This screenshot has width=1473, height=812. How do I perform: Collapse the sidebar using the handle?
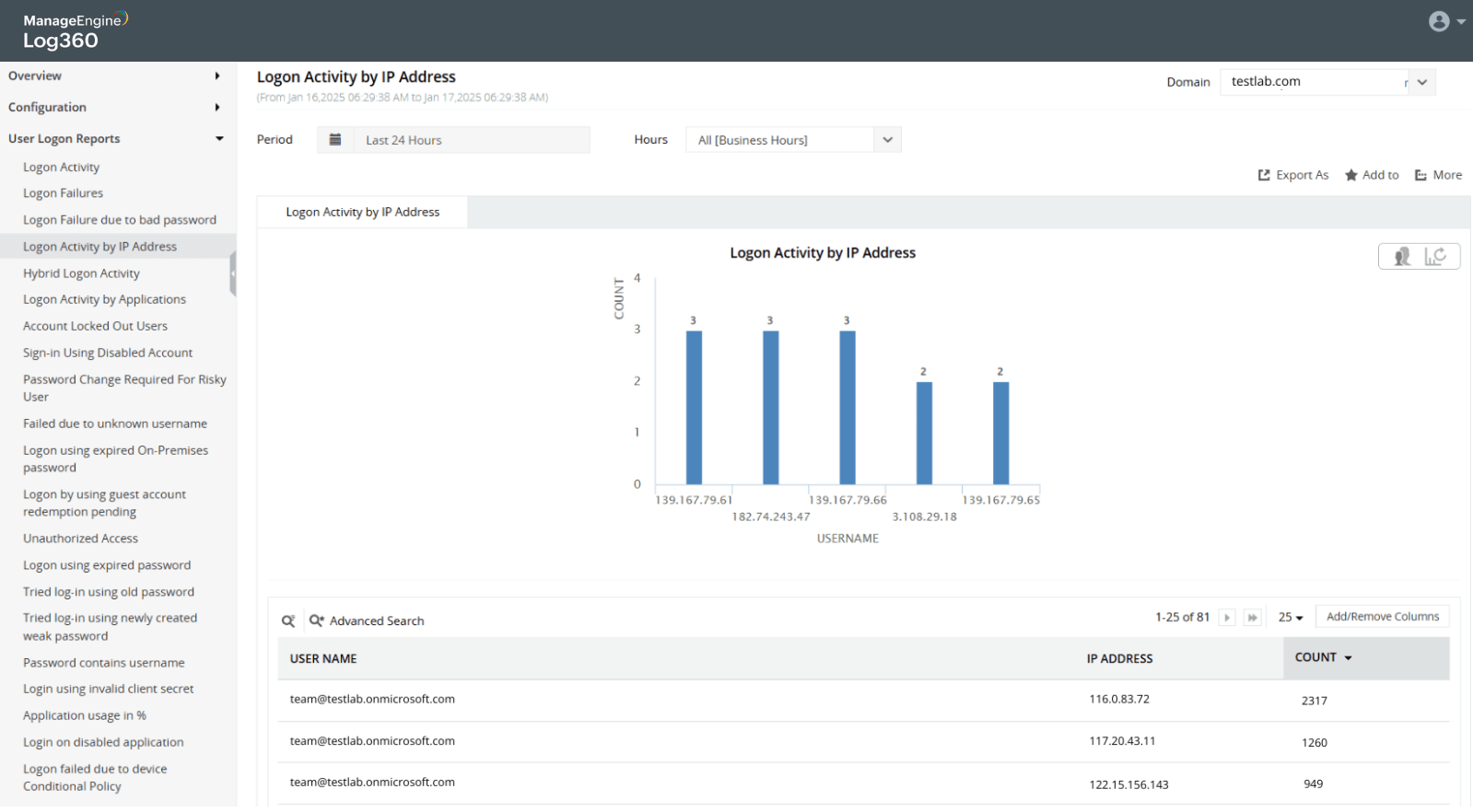point(233,273)
